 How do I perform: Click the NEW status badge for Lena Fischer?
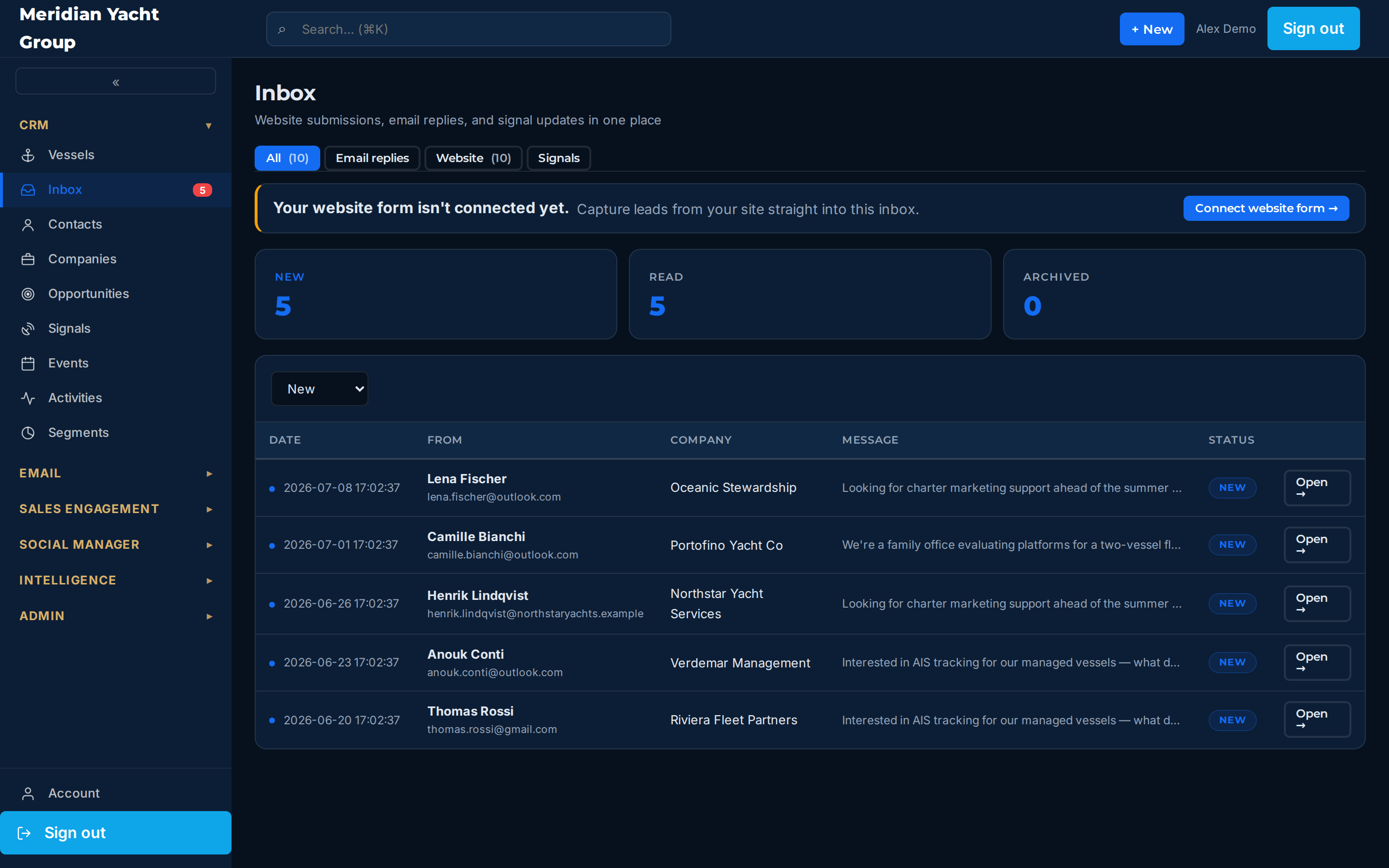tap(1232, 488)
